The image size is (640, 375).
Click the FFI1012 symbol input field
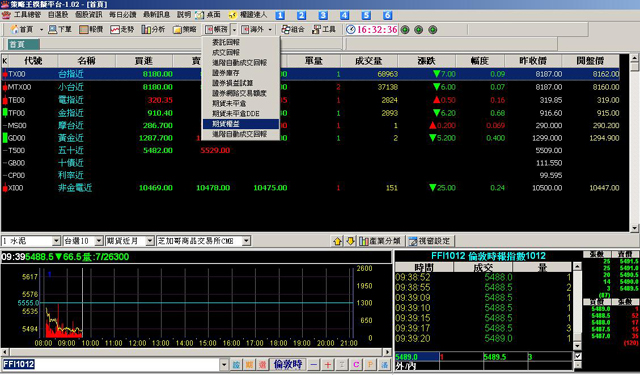click(x=111, y=364)
